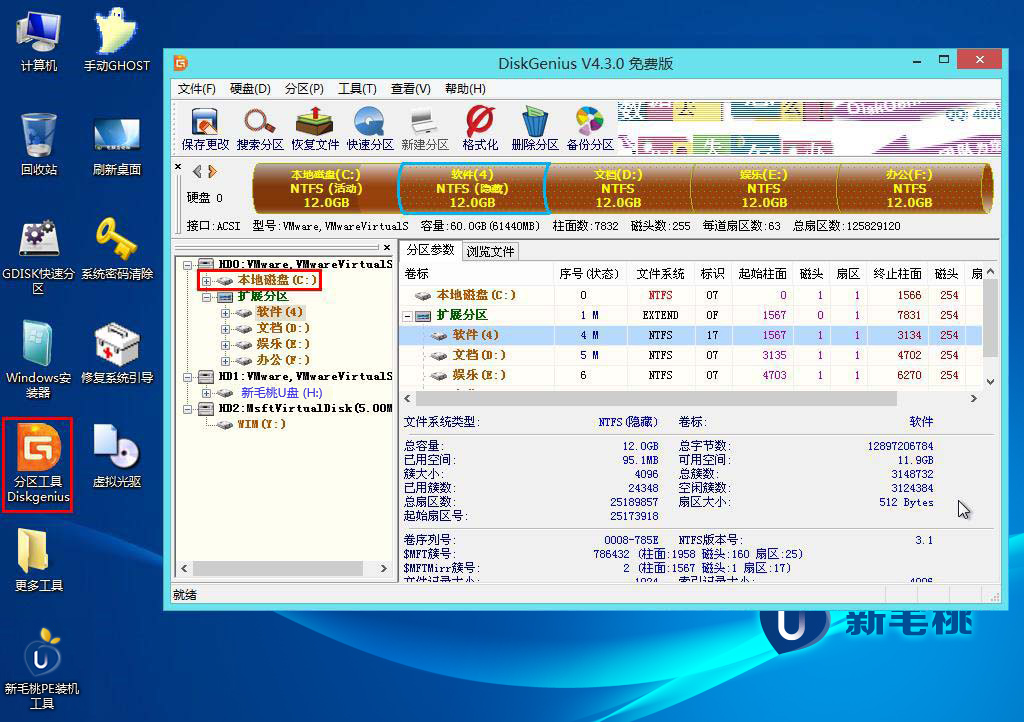Collapse 扩展分区 row in partition table
This screenshot has width=1024, height=722.
tap(408, 316)
